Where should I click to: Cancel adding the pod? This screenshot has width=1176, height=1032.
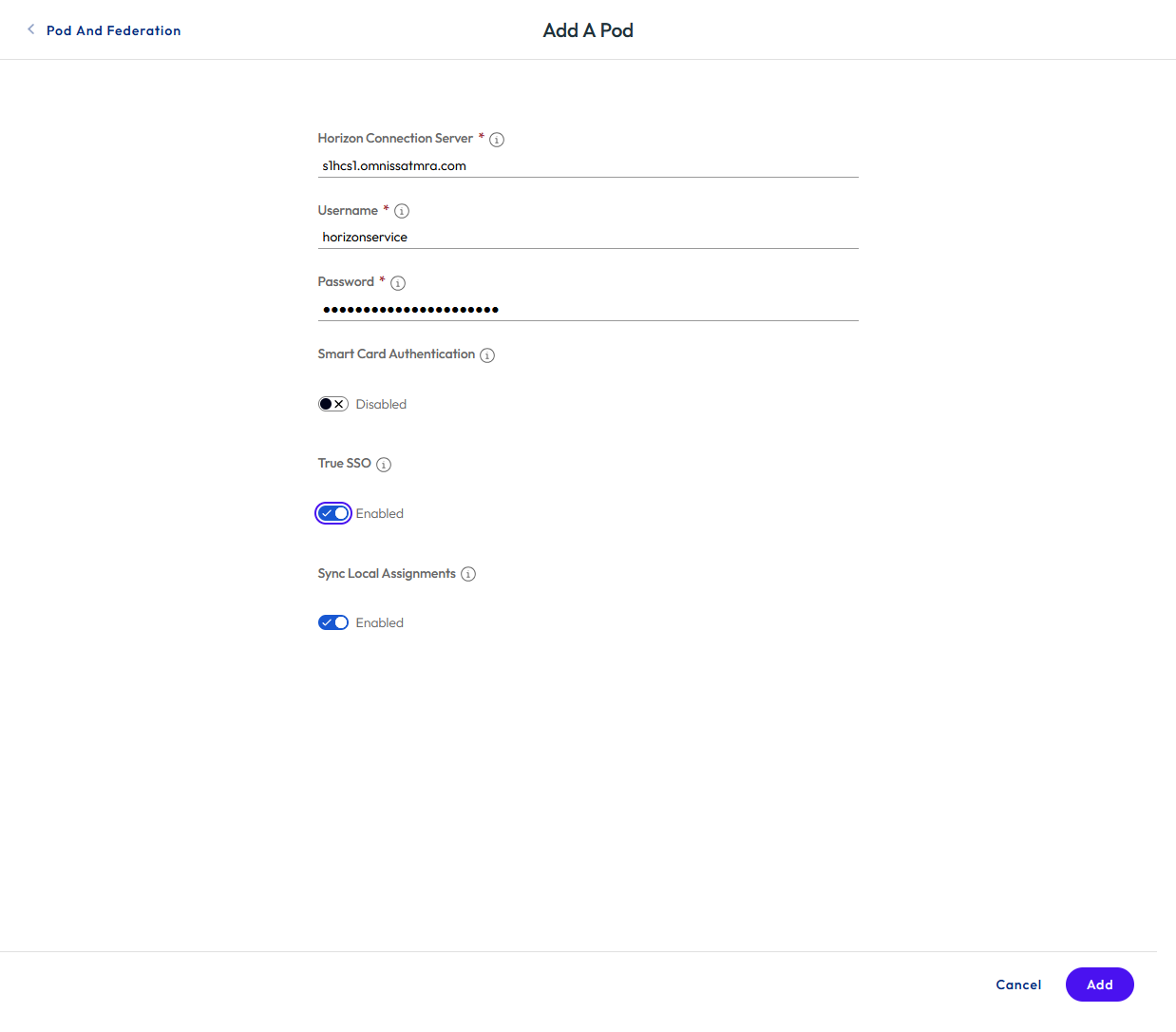tap(1018, 984)
